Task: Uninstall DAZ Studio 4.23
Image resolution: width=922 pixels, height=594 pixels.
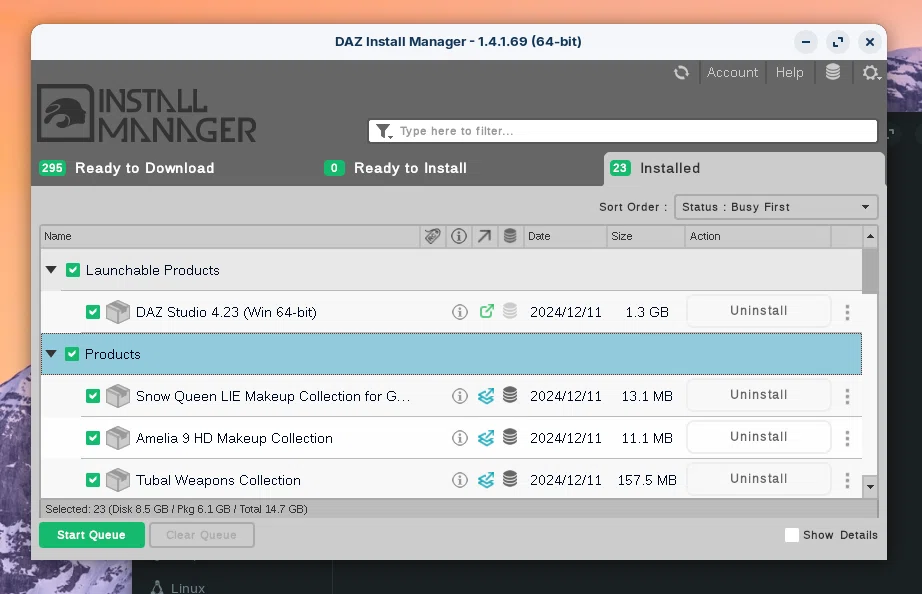Action: [x=759, y=311]
